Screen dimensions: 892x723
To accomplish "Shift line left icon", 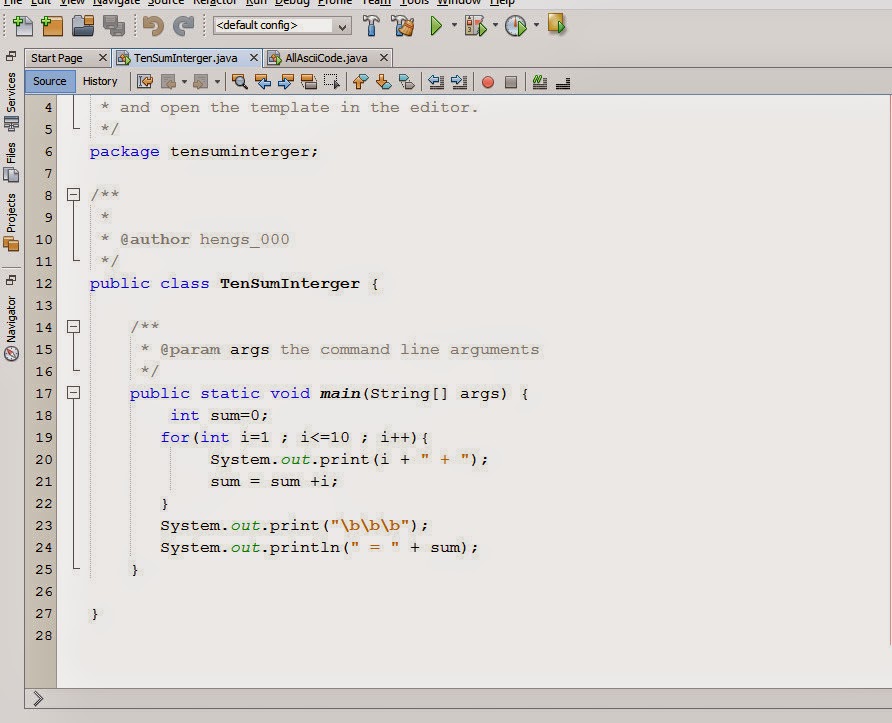I will point(436,82).
